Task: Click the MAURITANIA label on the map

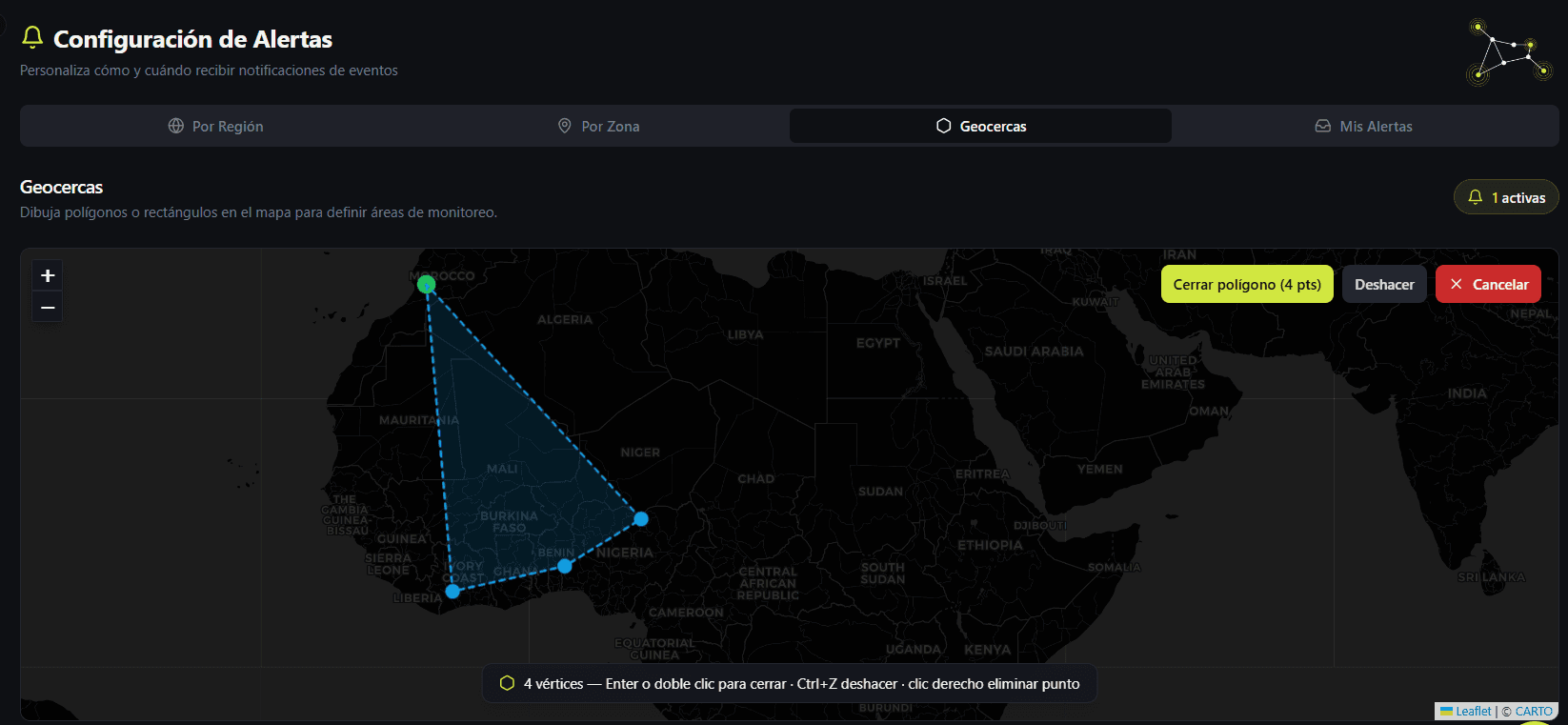Action: 419,419
